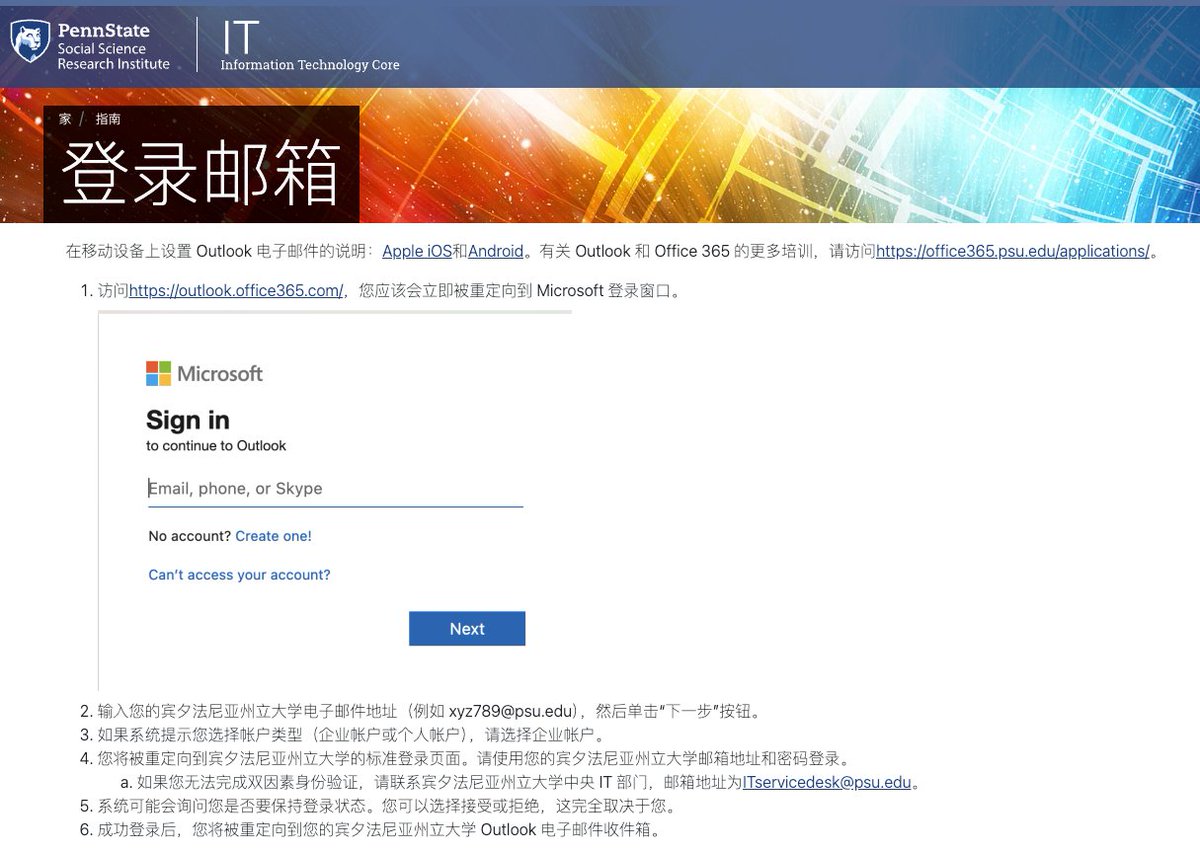Email ITservicedesk@psu.edu via link
The height and width of the screenshot is (852, 1200).
pyautogui.click(x=827, y=783)
